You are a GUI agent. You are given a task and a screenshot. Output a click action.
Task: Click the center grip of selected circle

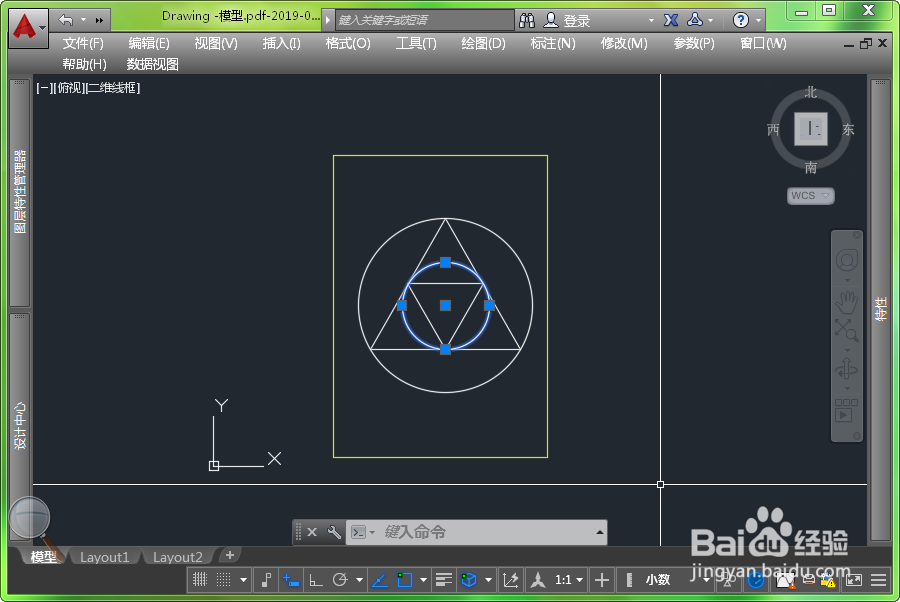coord(445,305)
